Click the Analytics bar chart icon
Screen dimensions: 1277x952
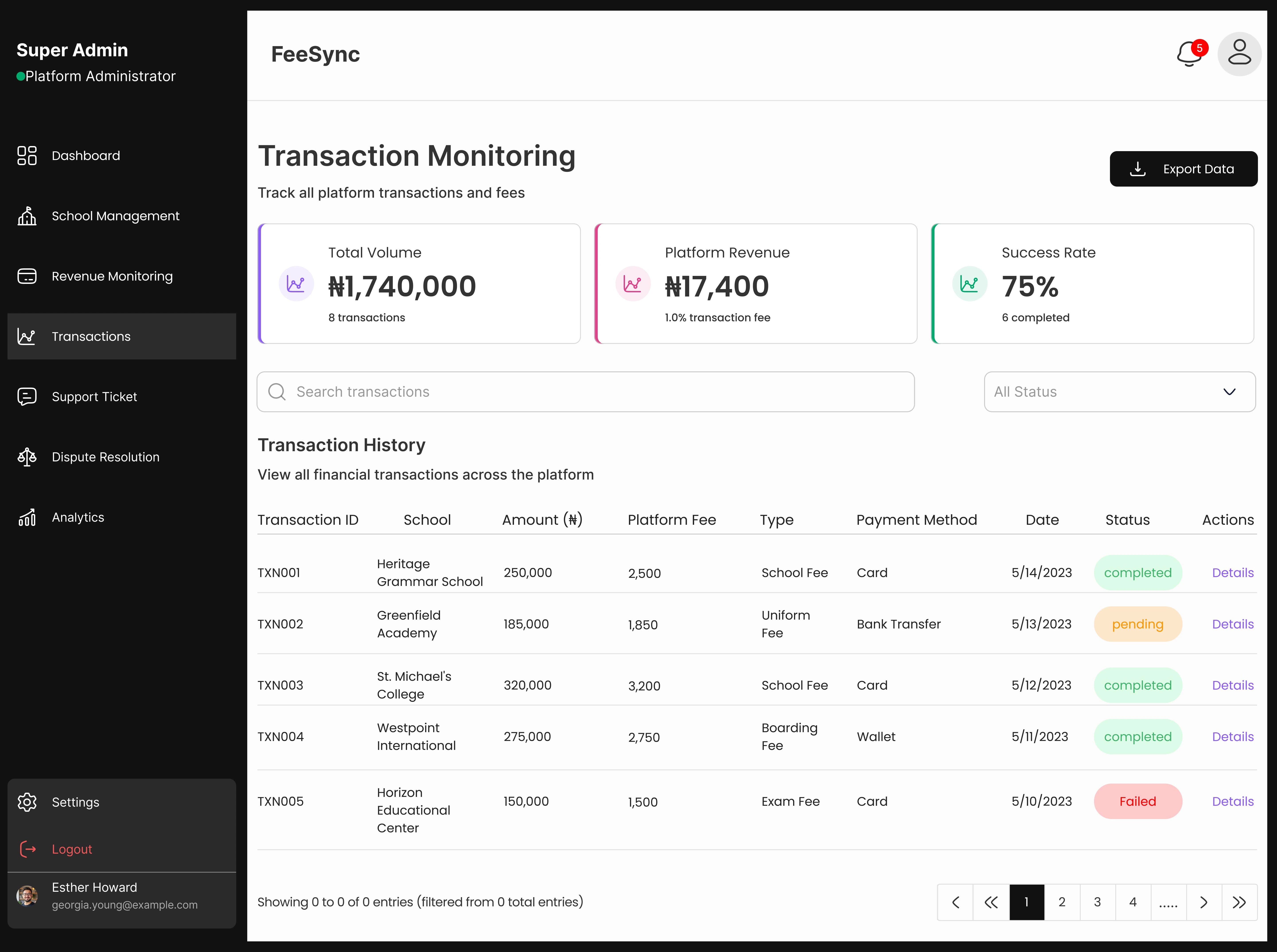coord(27,517)
